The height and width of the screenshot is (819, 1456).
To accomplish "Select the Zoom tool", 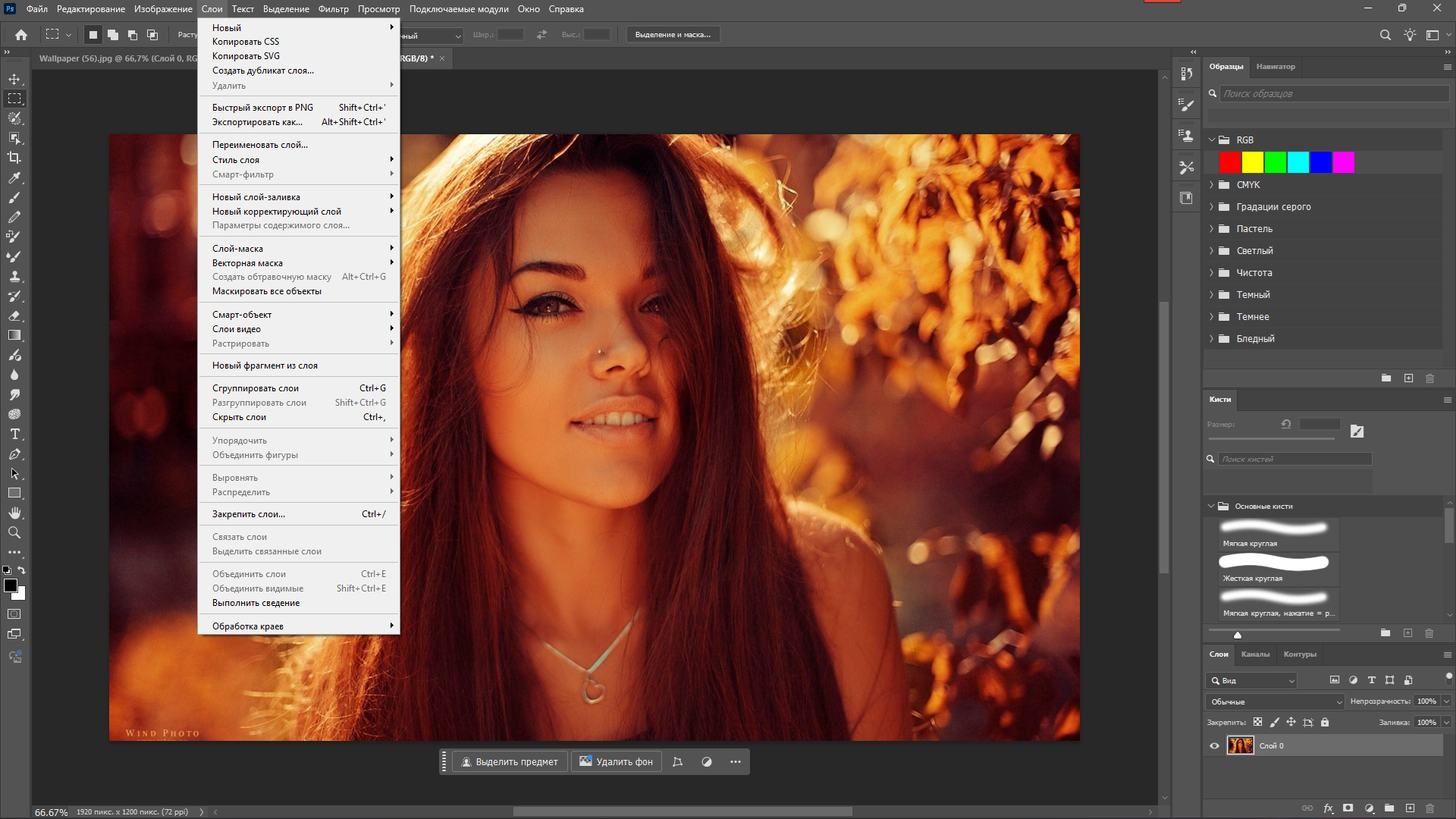I will 14,533.
